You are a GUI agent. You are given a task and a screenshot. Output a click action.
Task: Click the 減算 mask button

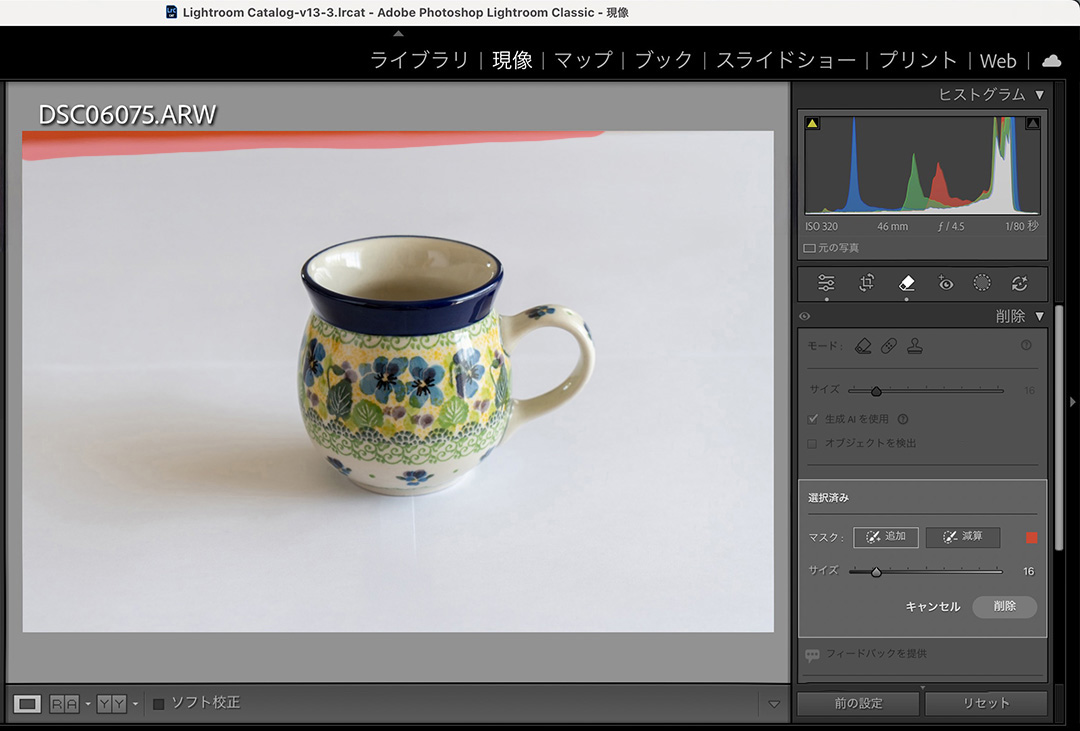[x=963, y=537]
